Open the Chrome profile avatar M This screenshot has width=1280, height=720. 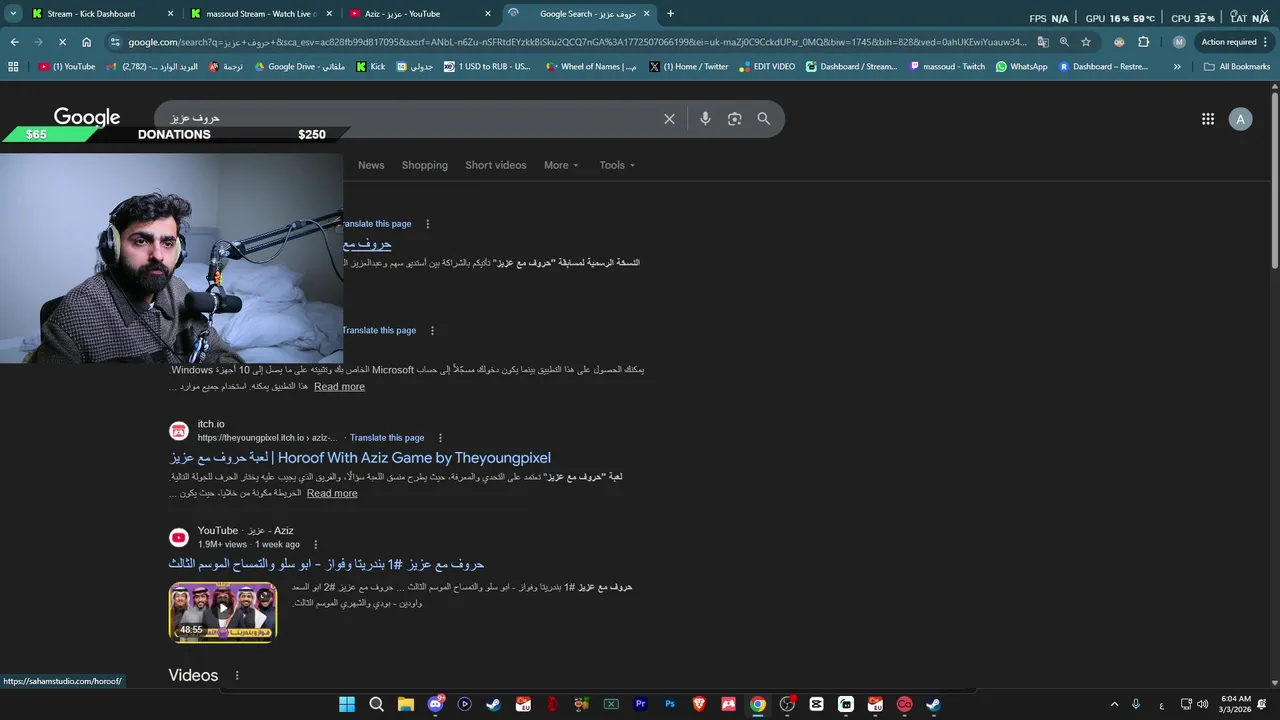tap(1179, 42)
